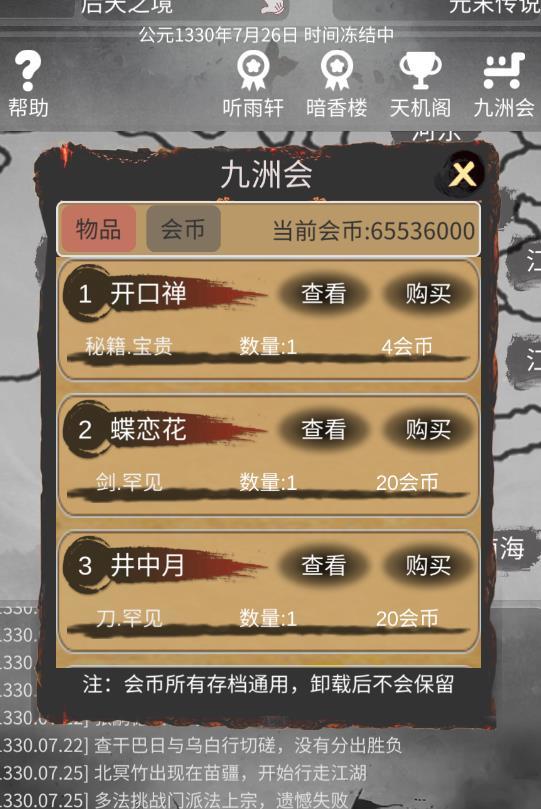This screenshot has width=541, height=809.
Task: View details of 开口禅 with 查看
Action: pyautogui.click(x=323, y=294)
